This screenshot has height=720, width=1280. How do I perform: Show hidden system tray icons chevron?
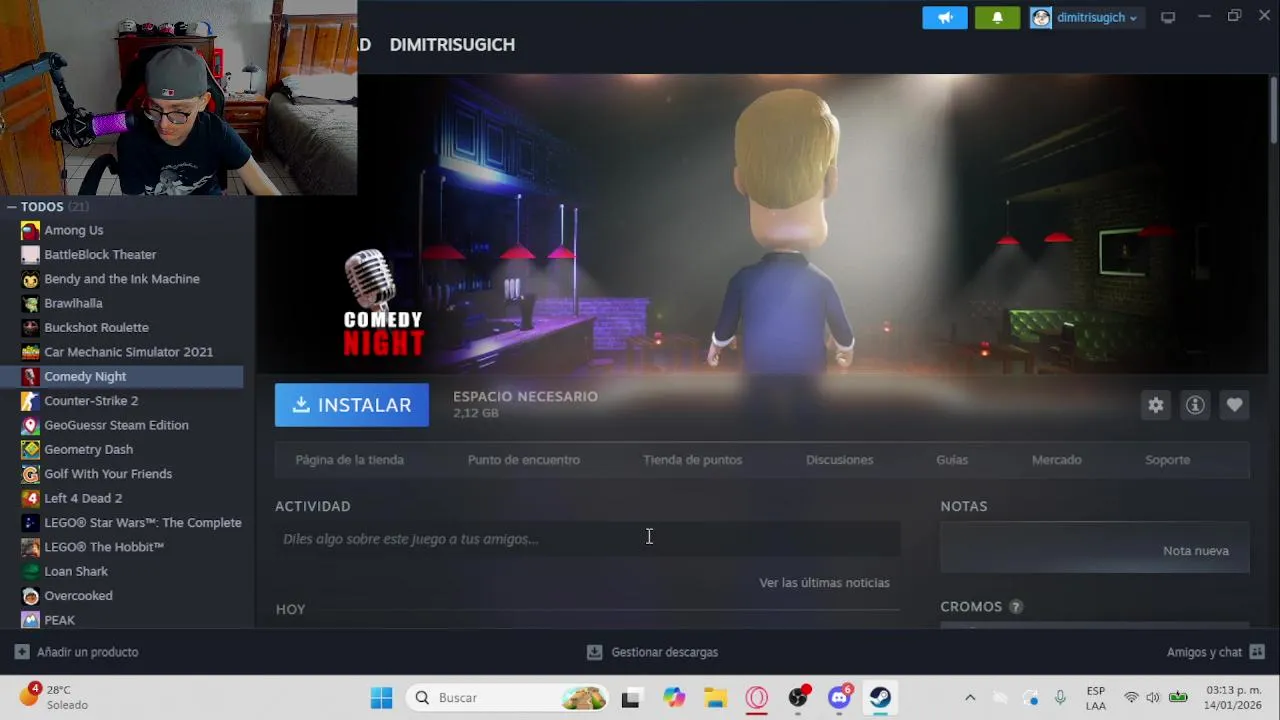[x=970, y=698]
